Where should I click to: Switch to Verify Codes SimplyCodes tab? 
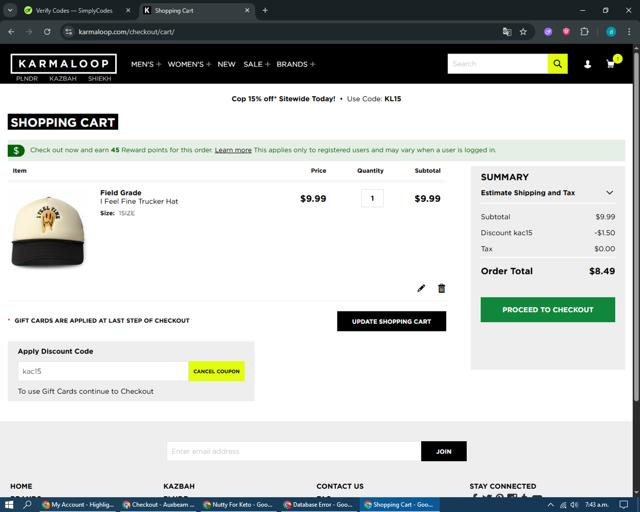(73, 11)
